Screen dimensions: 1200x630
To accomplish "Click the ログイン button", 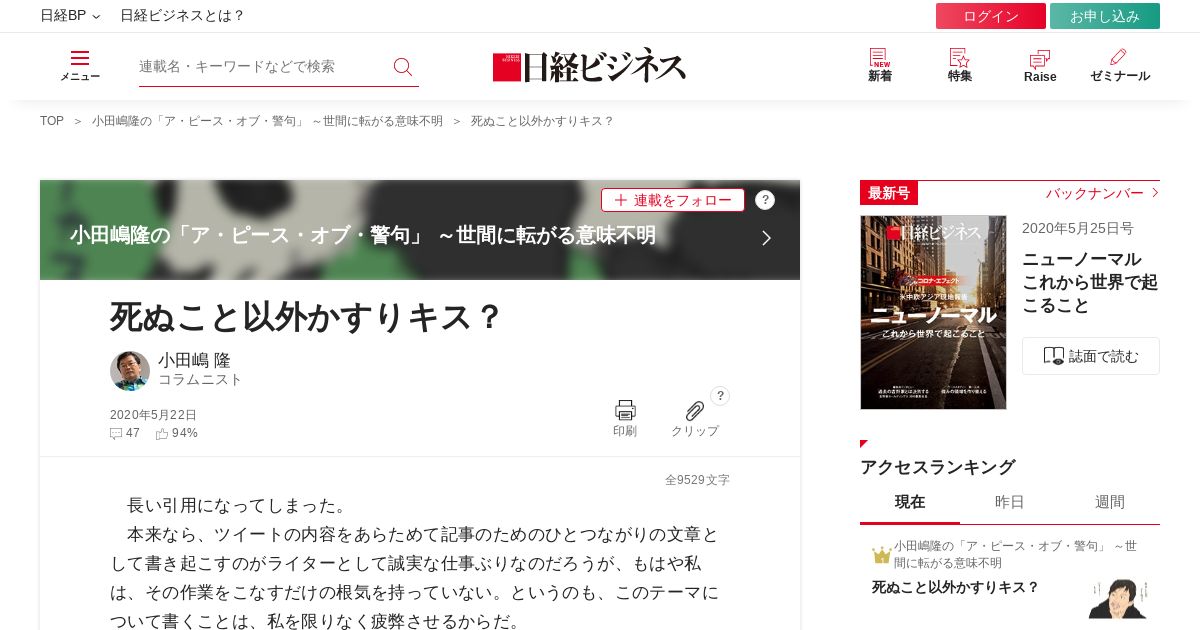I will 991,16.
